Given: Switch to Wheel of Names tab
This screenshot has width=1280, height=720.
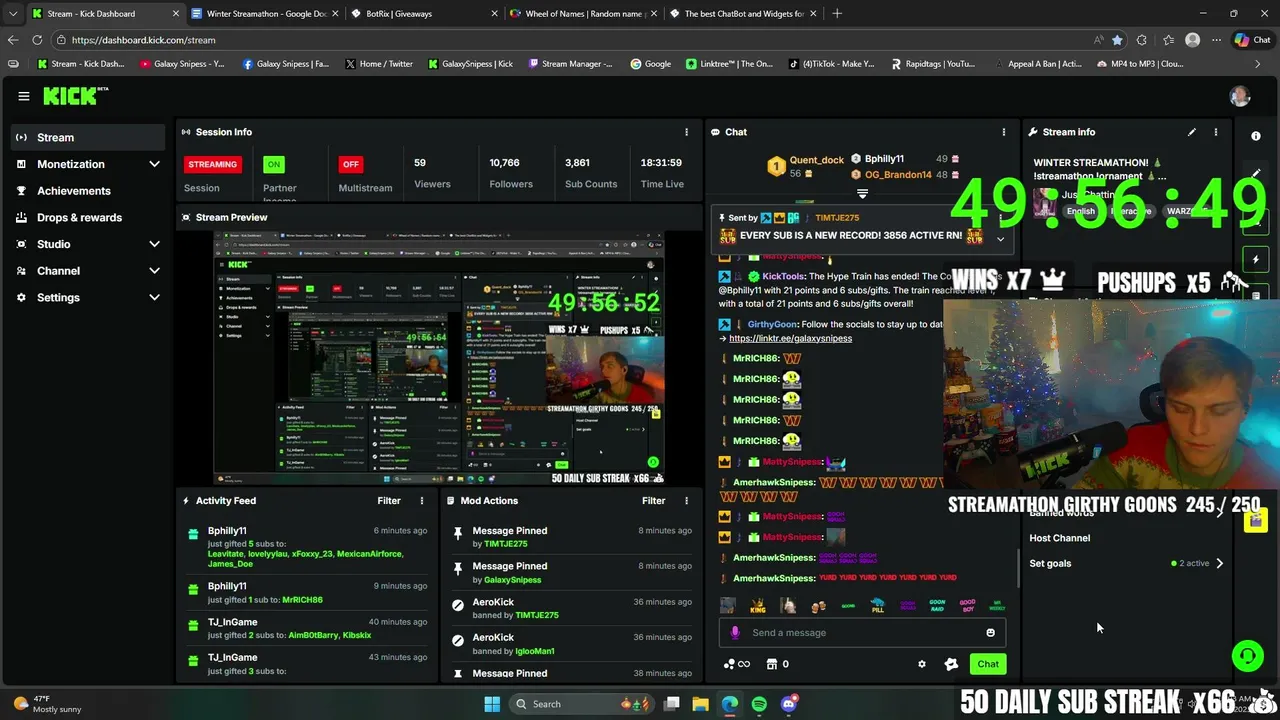Looking at the screenshot, I should 584,14.
